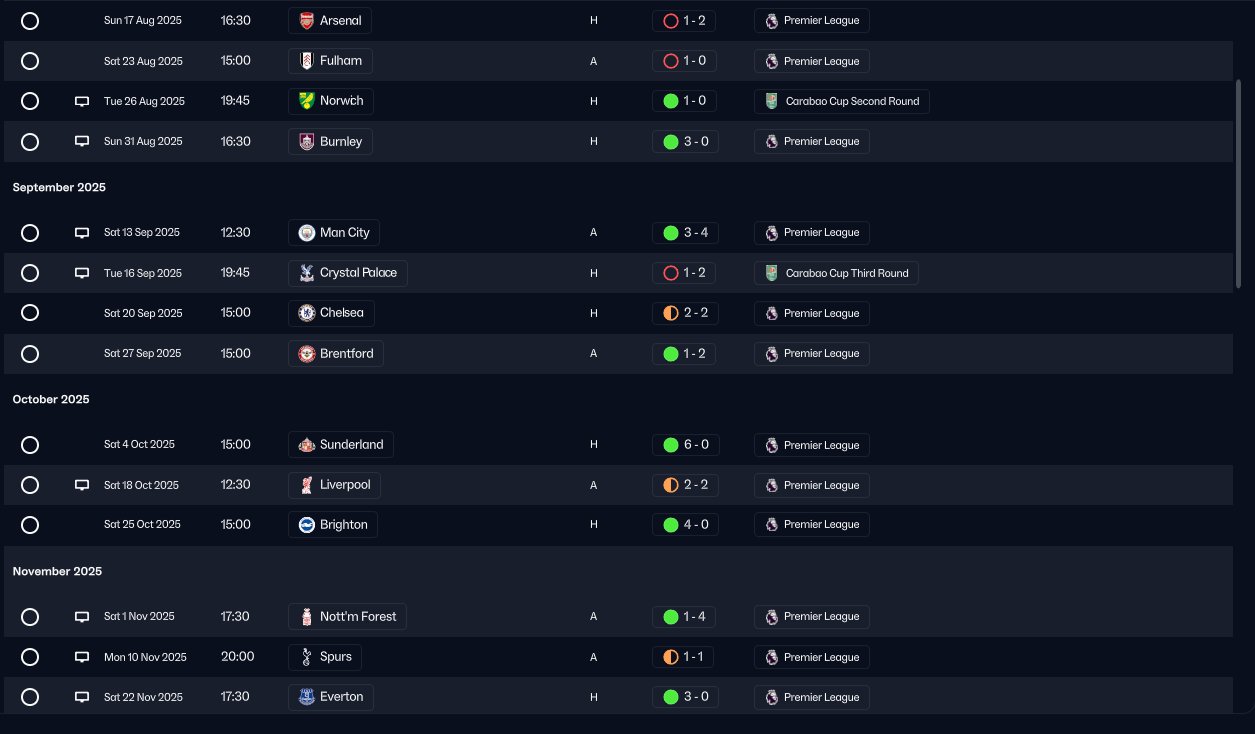This screenshot has height=734, width=1255.
Task: Open the Nott'm Forest team button
Action: (x=347, y=617)
